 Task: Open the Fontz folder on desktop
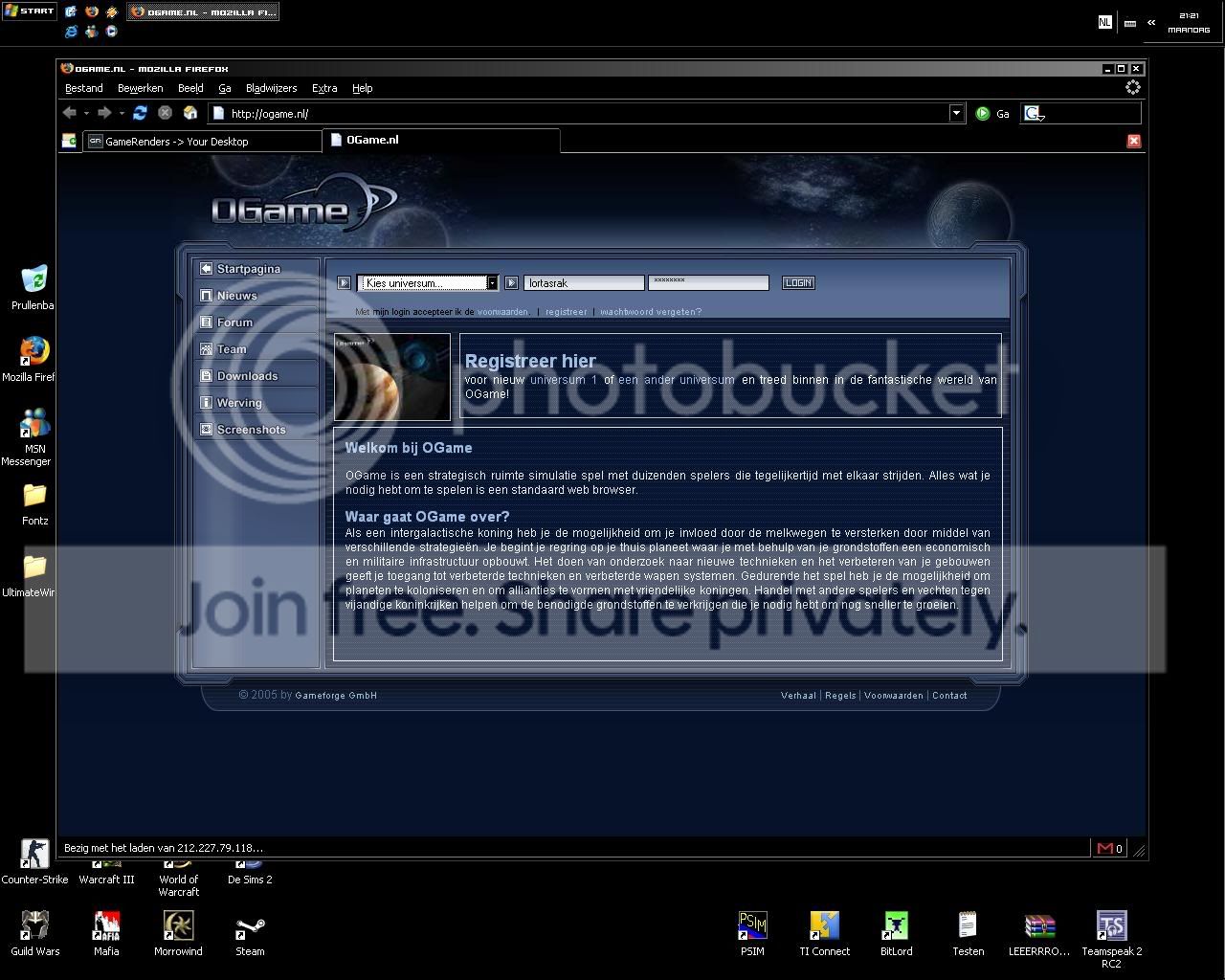coord(34,505)
